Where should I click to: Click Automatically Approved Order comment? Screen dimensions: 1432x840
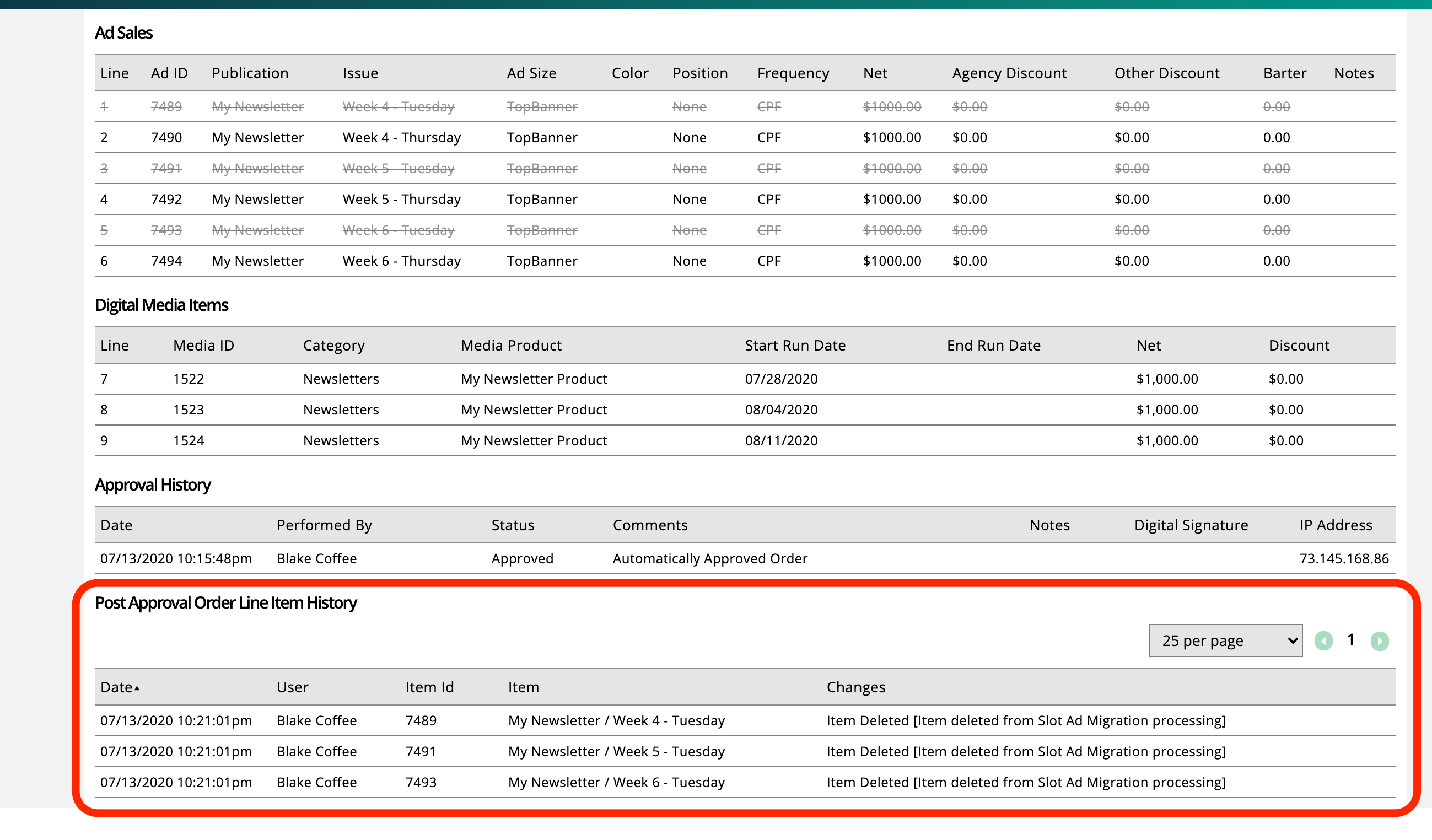[709, 559]
